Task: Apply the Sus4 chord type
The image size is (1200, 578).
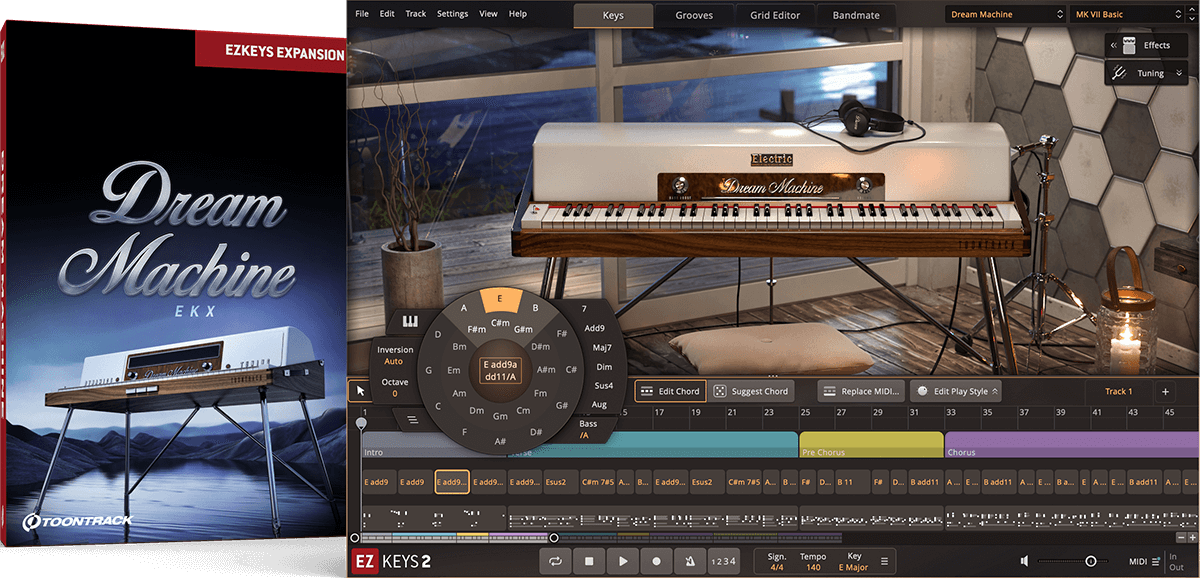Action: [603, 385]
